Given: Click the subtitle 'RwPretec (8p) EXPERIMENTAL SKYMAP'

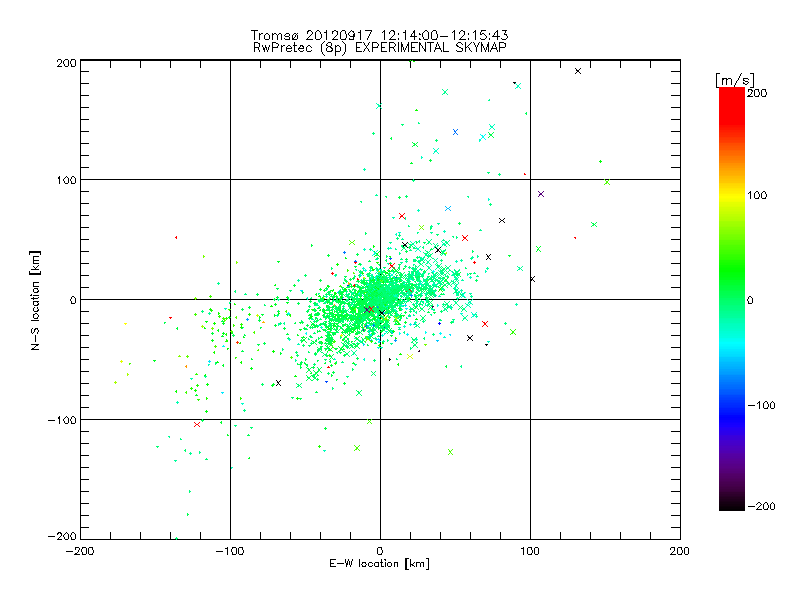Looking at the screenshot, I should 379,48.
